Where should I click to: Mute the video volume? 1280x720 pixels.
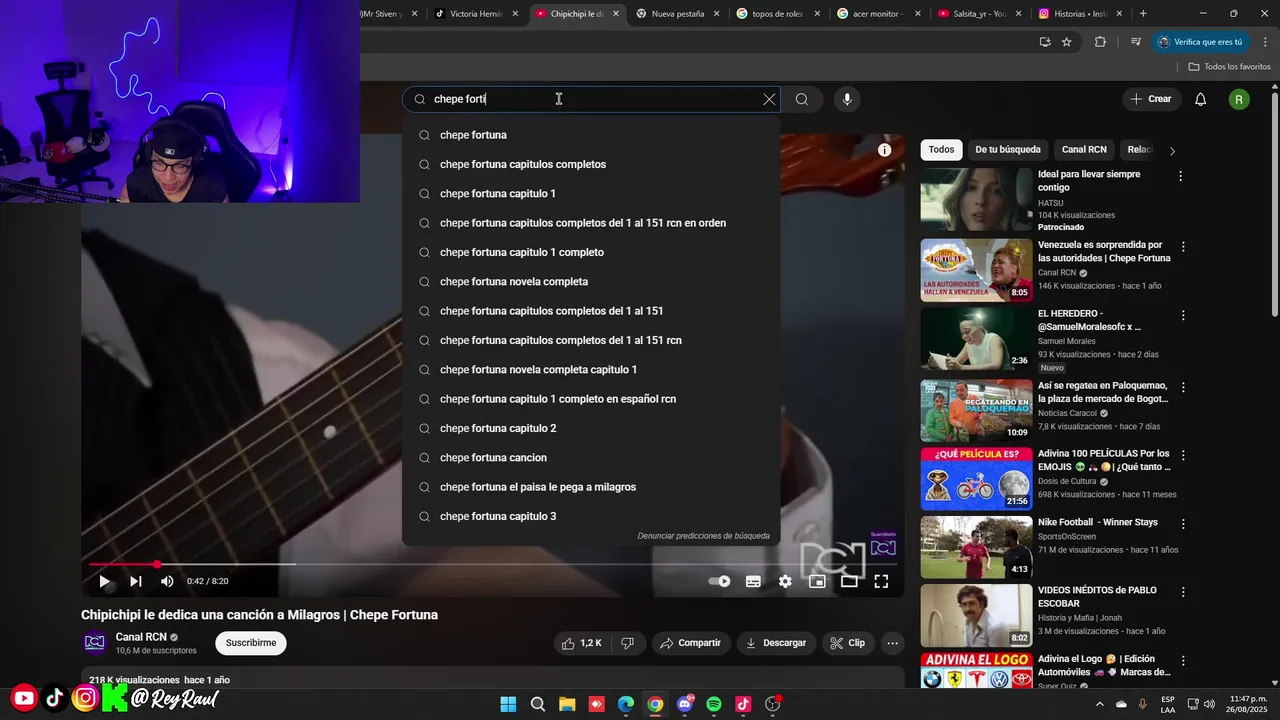[x=167, y=581]
